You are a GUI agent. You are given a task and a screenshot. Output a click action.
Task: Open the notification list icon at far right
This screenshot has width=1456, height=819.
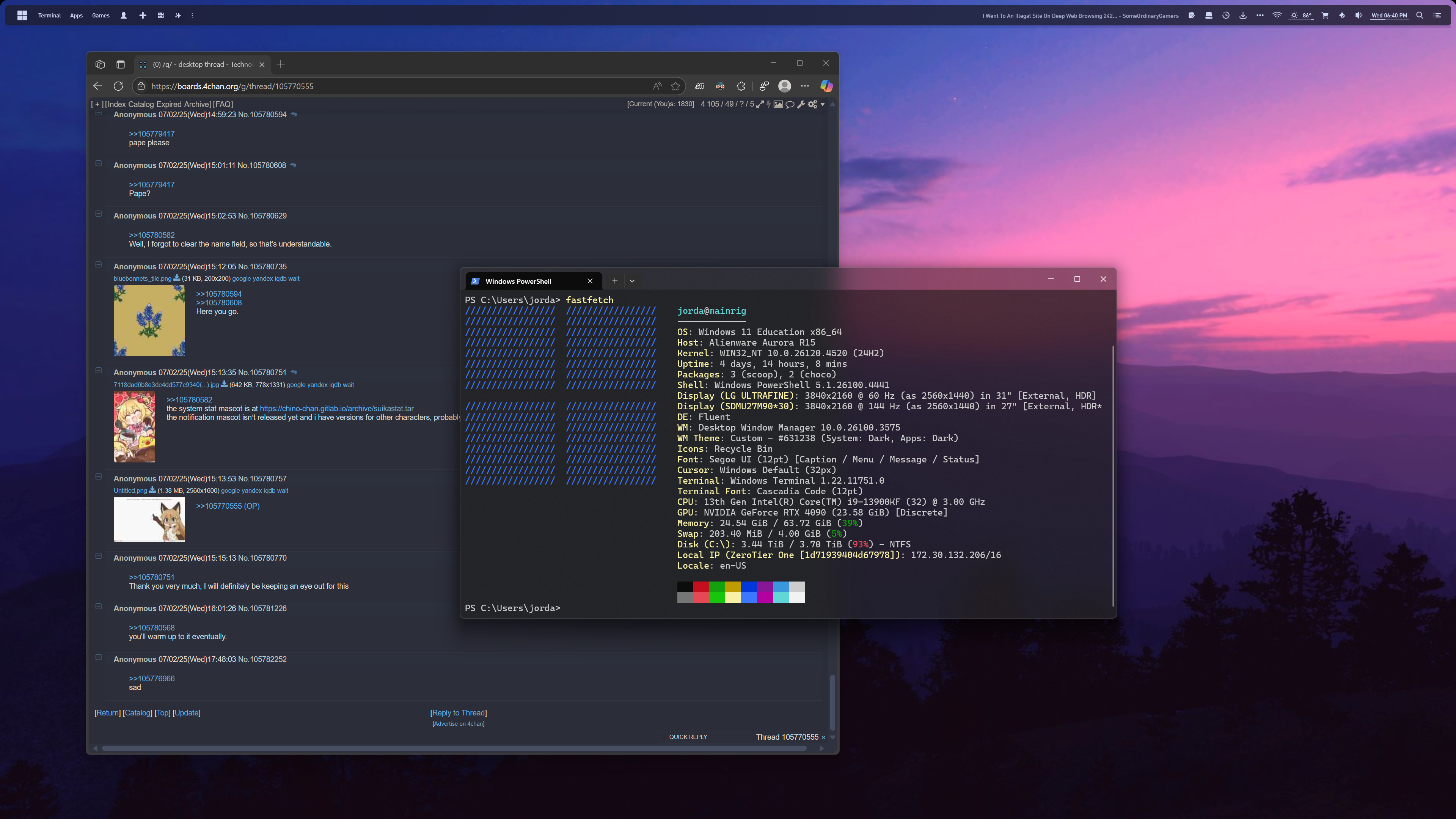(x=1437, y=15)
